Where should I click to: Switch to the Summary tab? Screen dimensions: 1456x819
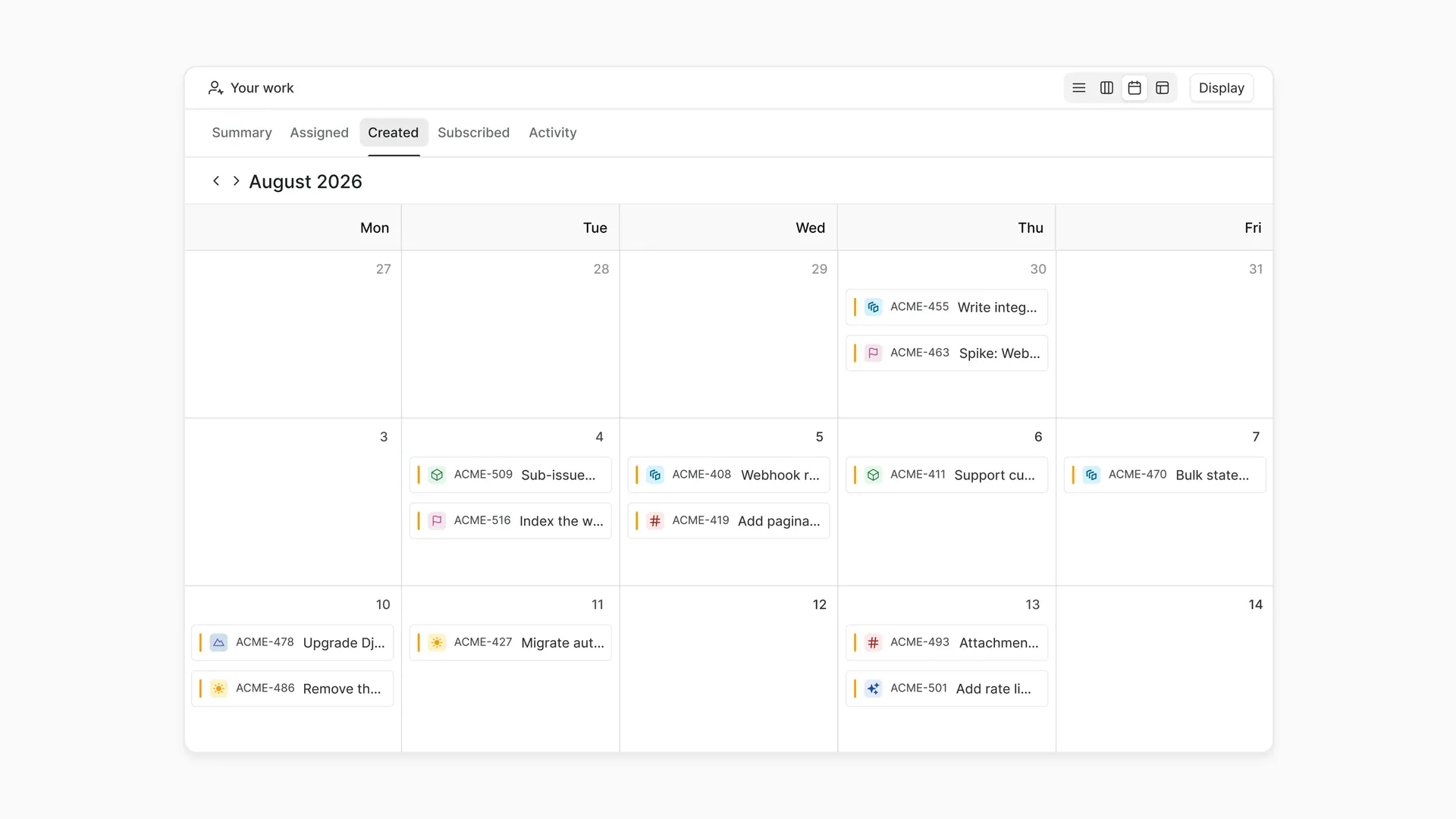[242, 133]
